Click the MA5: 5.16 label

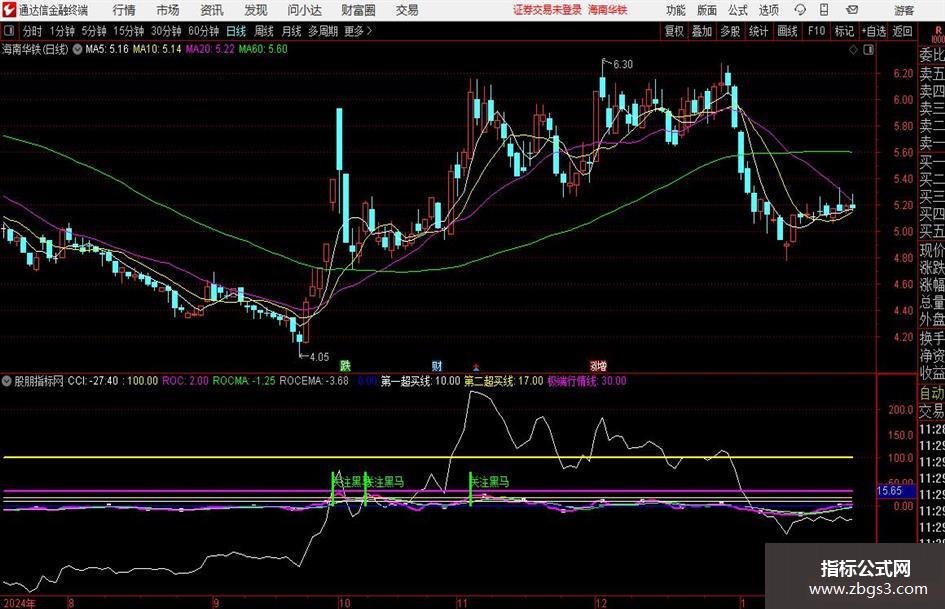(107, 49)
